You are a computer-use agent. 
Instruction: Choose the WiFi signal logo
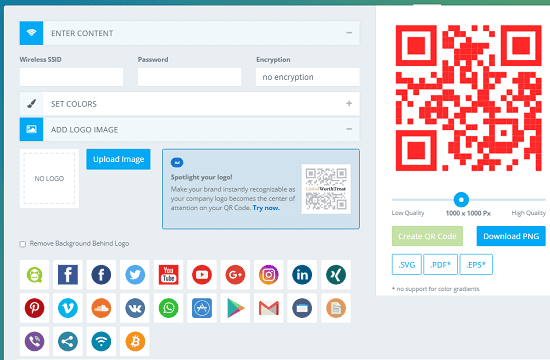[101, 341]
